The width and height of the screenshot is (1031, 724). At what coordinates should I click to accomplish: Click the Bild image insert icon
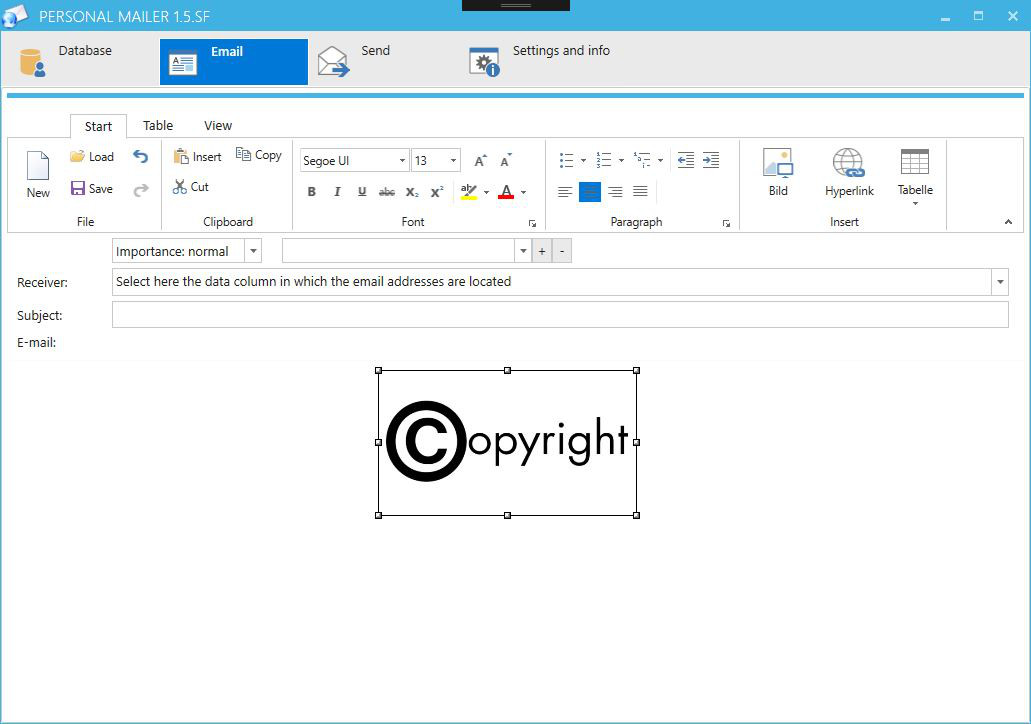point(778,162)
